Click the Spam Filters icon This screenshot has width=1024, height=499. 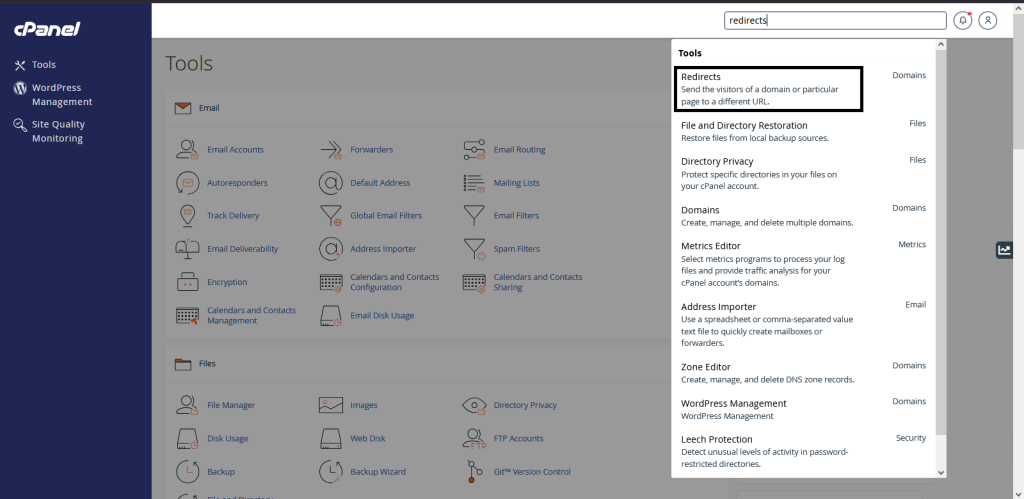474,249
